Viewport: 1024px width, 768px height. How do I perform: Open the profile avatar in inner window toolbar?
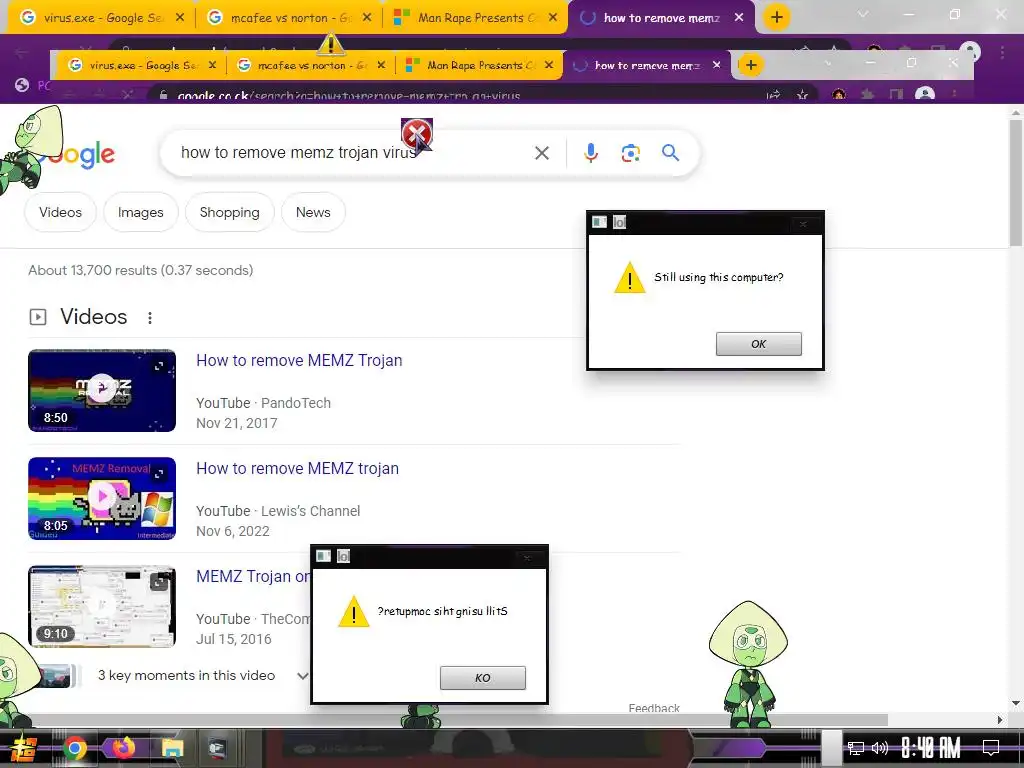[x=924, y=95]
